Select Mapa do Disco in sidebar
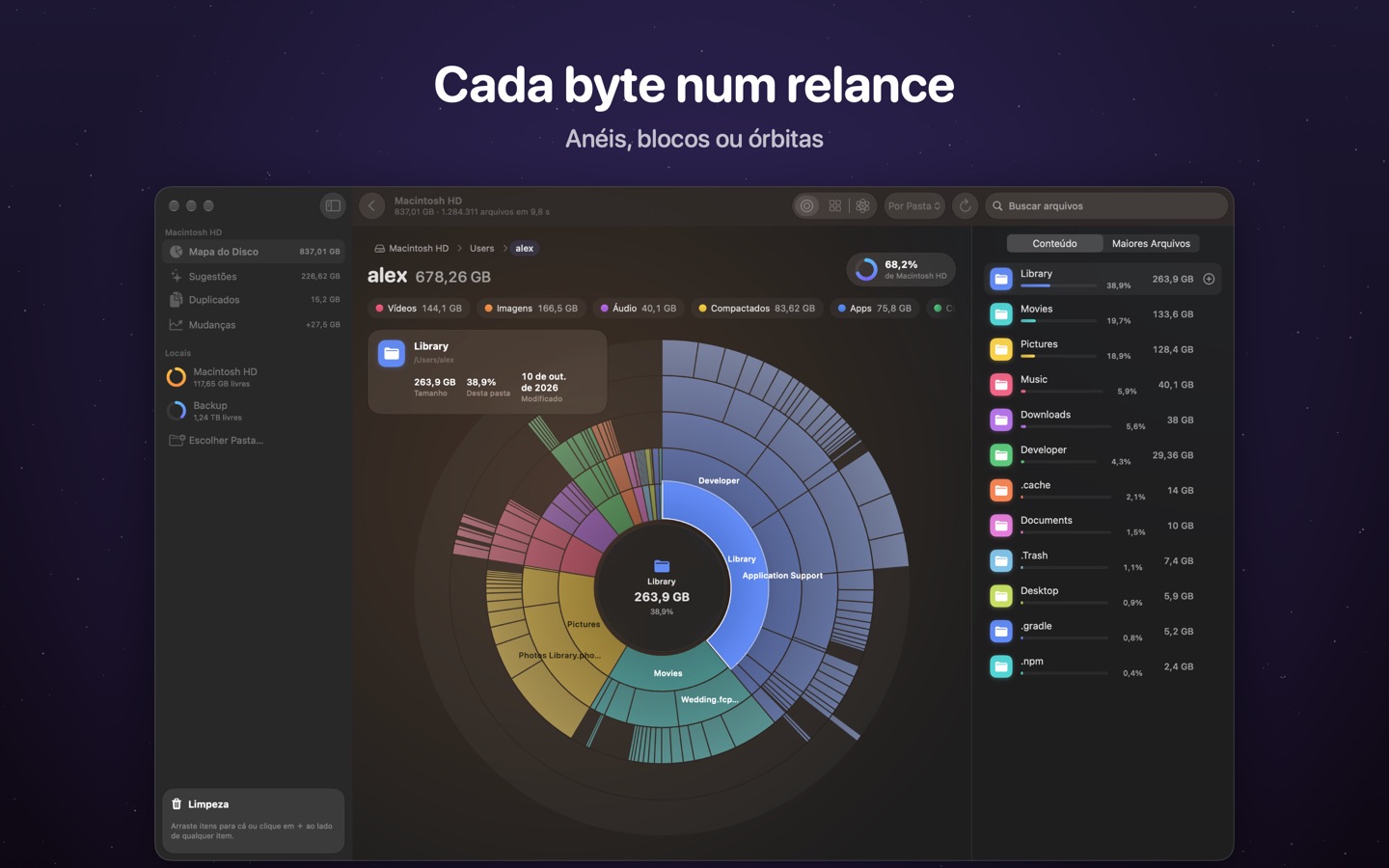This screenshot has width=1389, height=868. pos(254,252)
